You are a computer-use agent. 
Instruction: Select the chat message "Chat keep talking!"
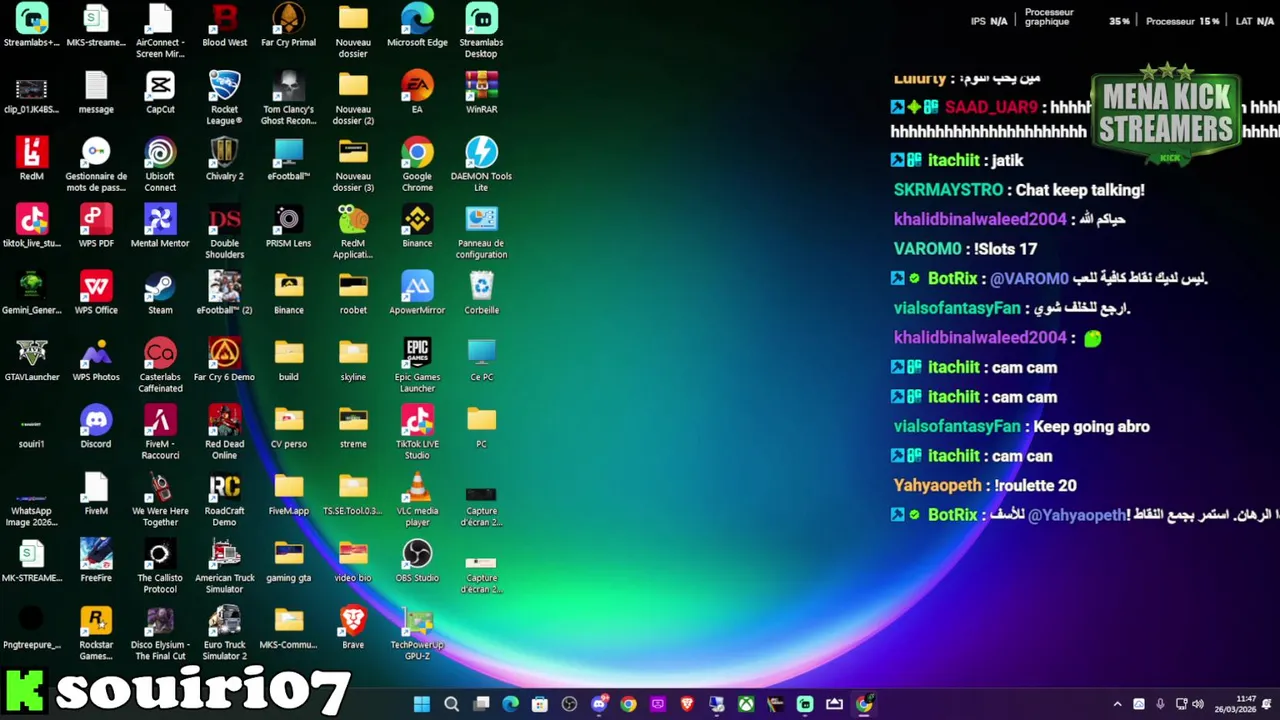[x=1080, y=189]
